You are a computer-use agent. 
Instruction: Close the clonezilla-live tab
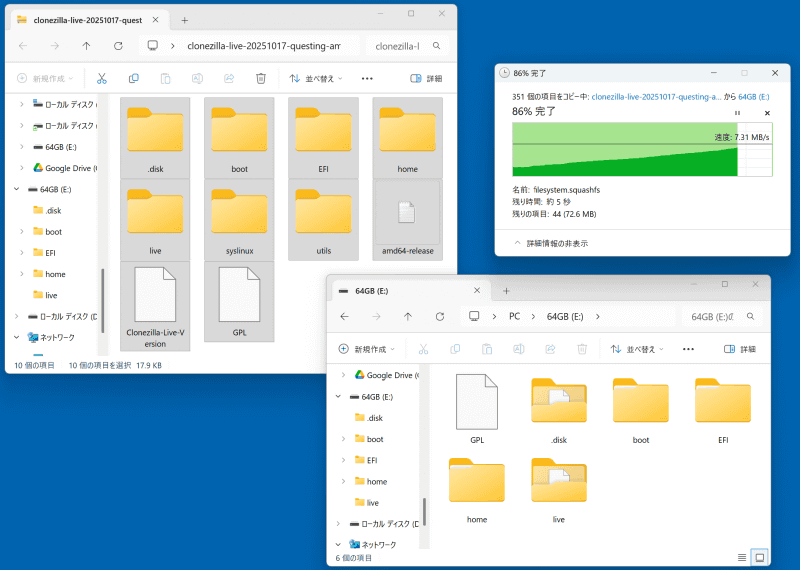pyautogui.click(x=156, y=20)
